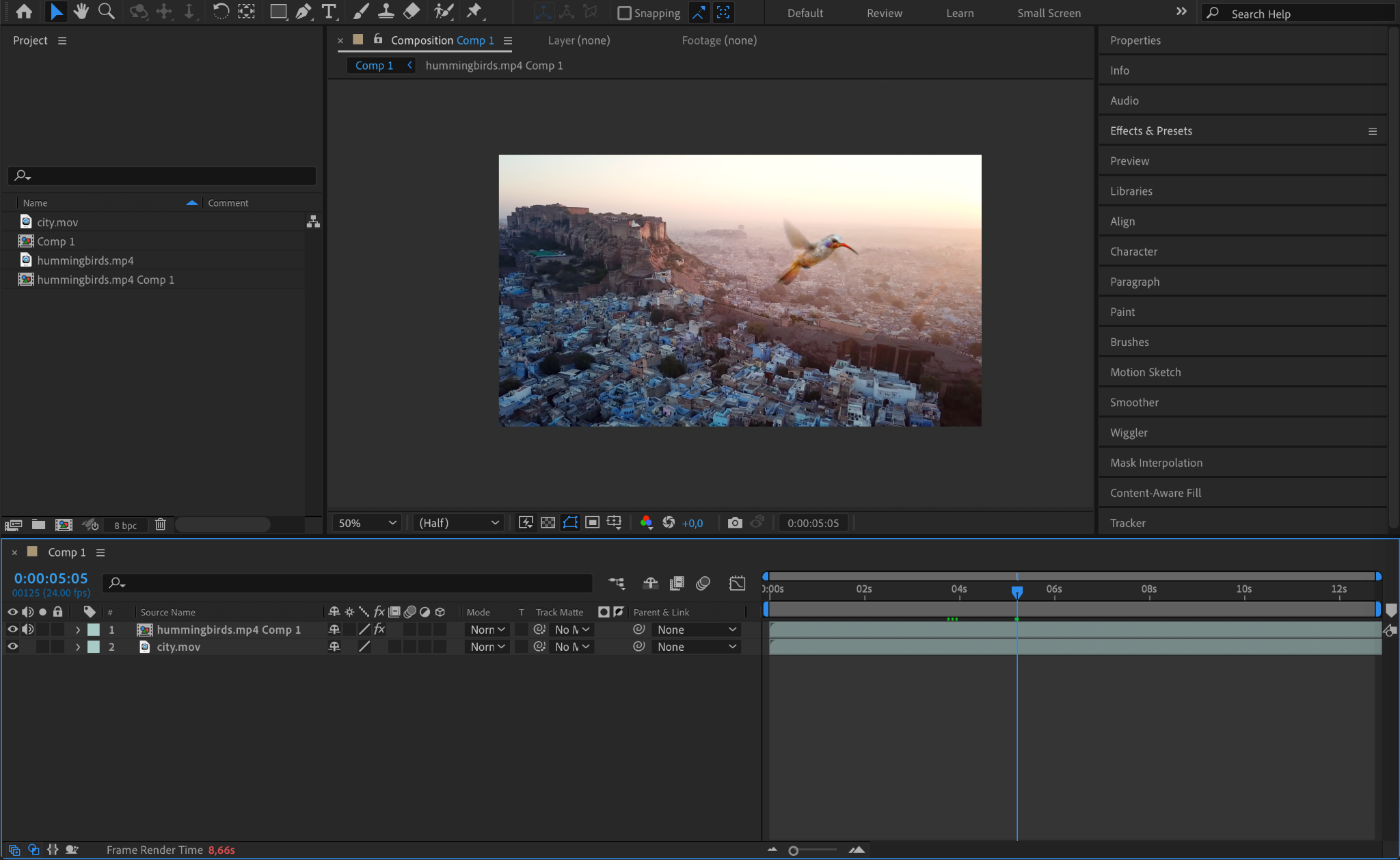Image resolution: width=1400 pixels, height=860 pixels.
Task: Open the Effects & Presets panel menu
Action: pos(1372,131)
